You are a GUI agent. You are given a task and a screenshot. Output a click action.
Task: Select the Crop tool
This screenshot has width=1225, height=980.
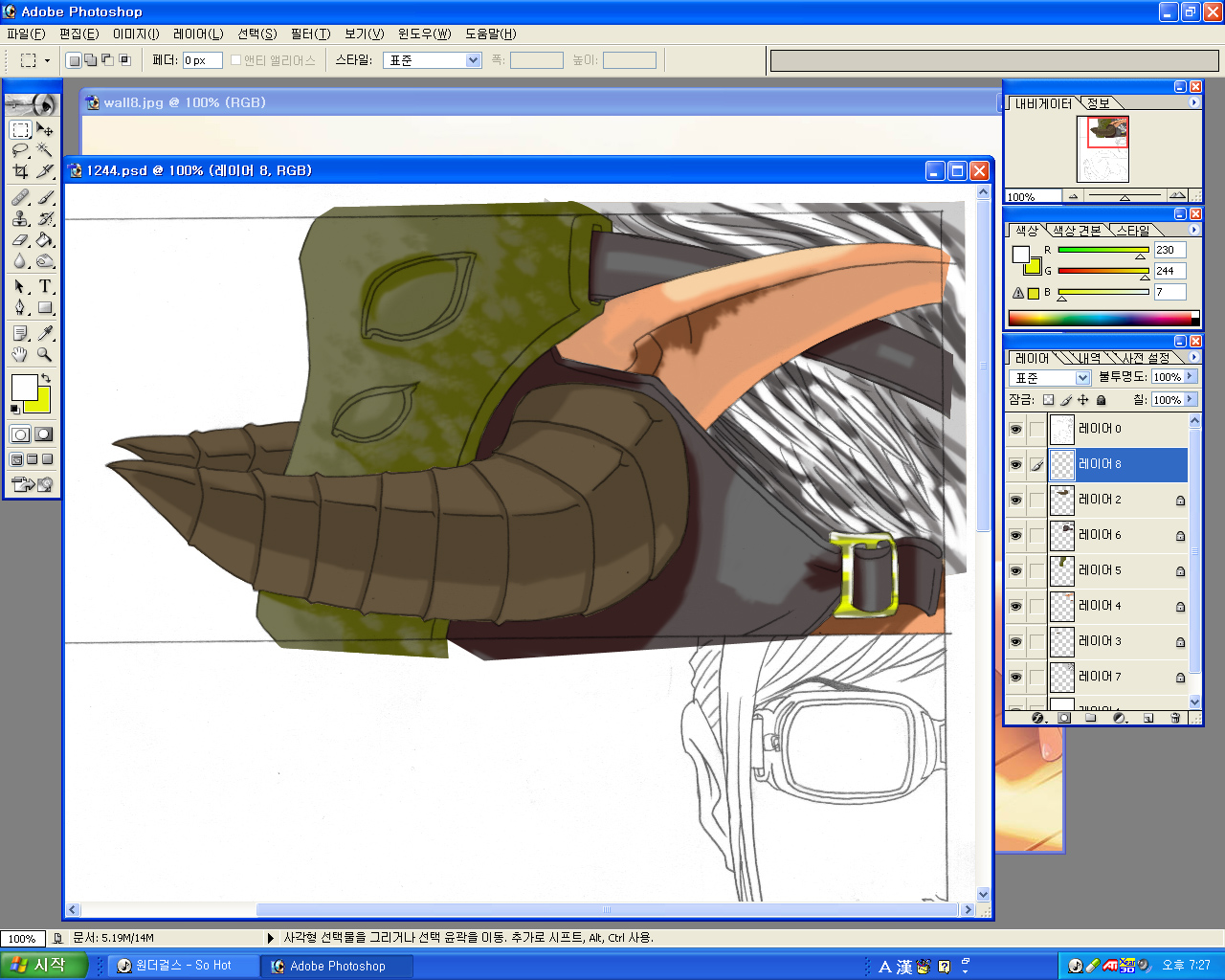click(20, 171)
